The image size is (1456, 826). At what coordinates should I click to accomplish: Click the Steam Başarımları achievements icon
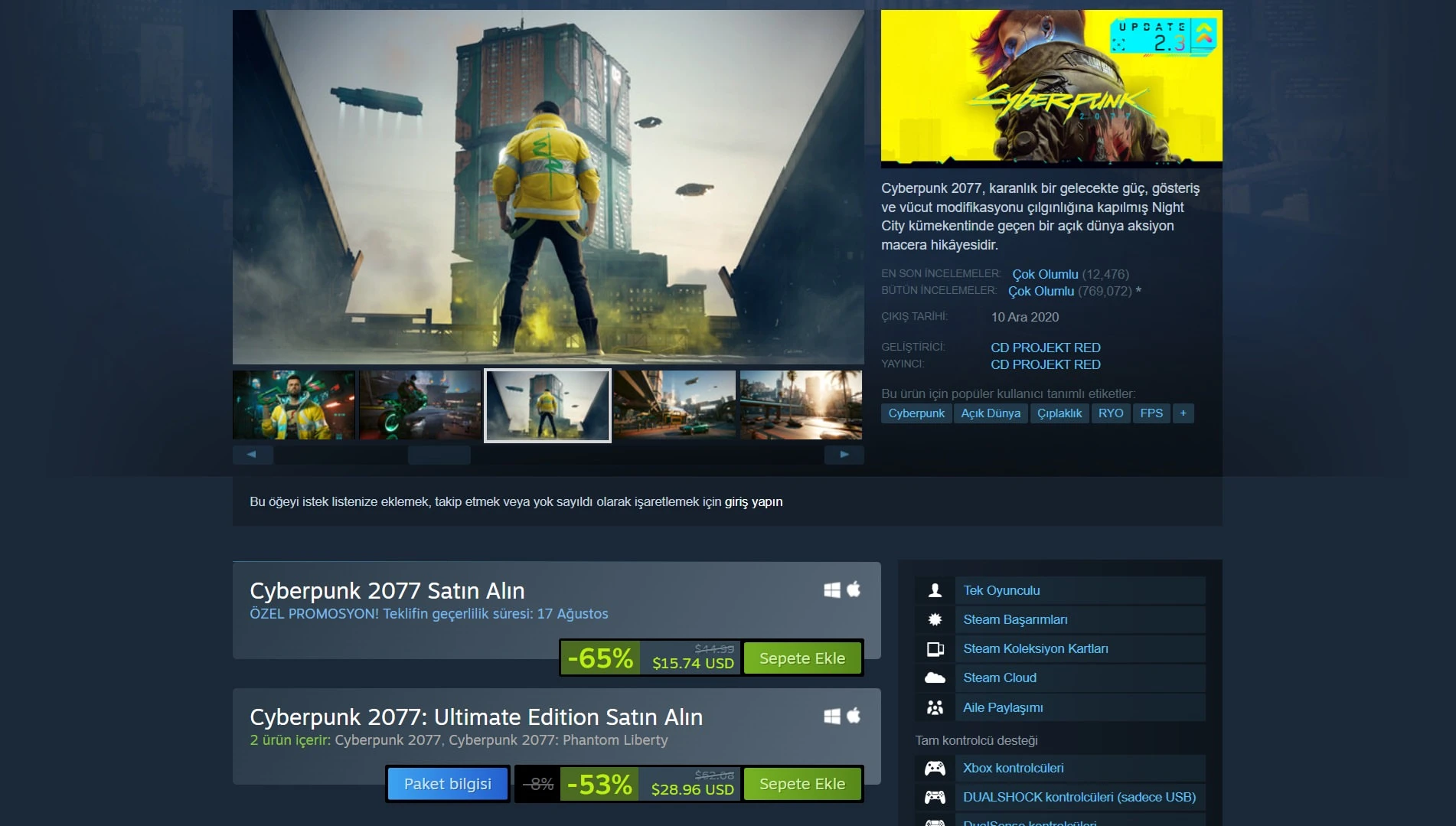pyautogui.click(x=935, y=619)
